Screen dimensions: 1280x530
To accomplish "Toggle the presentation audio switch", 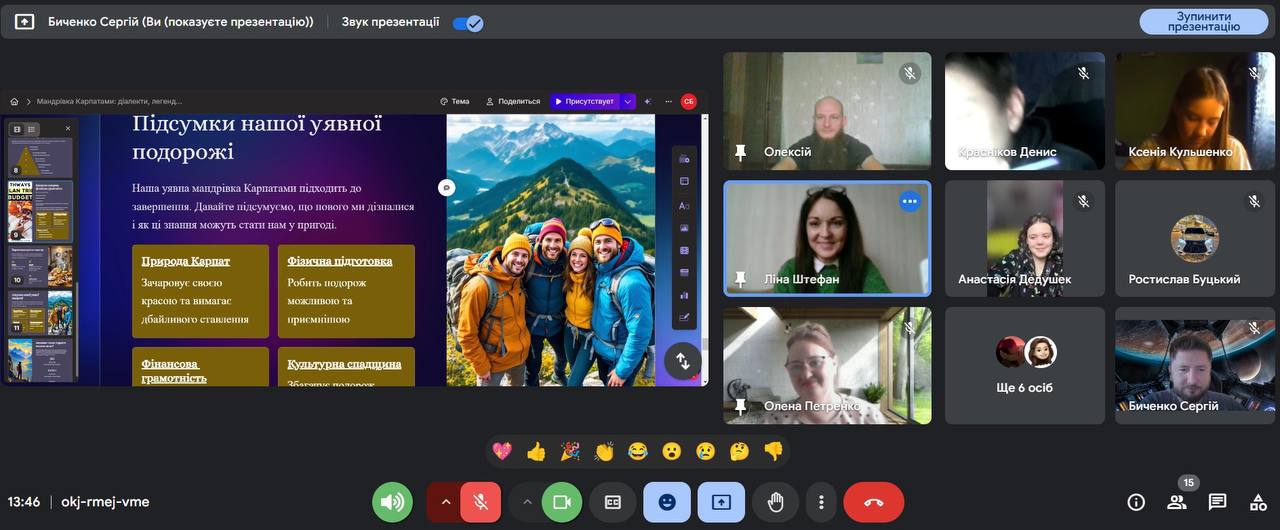I will pos(467,22).
